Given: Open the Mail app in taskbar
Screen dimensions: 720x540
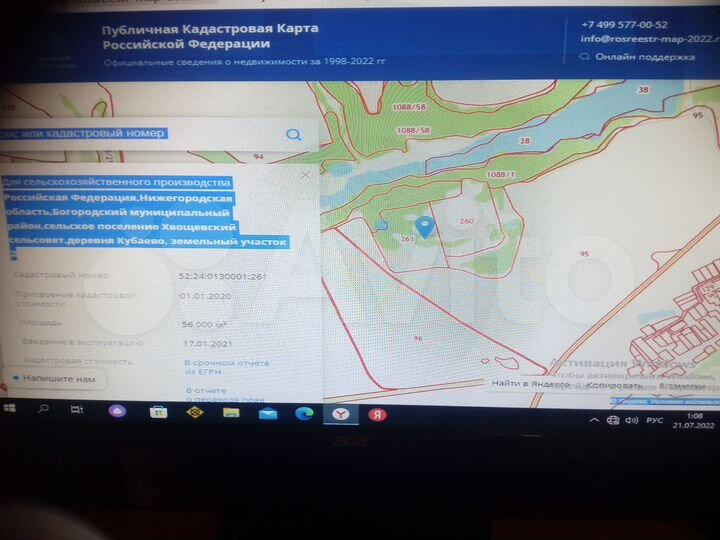Looking at the screenshot, I should (268, 414).
